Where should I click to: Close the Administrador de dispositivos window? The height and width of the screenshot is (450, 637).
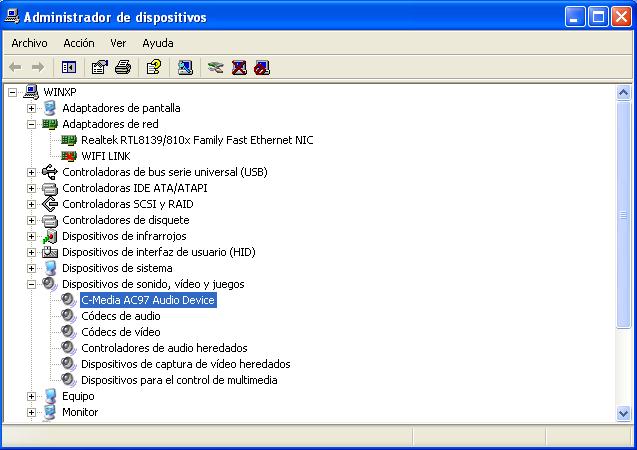622,17
